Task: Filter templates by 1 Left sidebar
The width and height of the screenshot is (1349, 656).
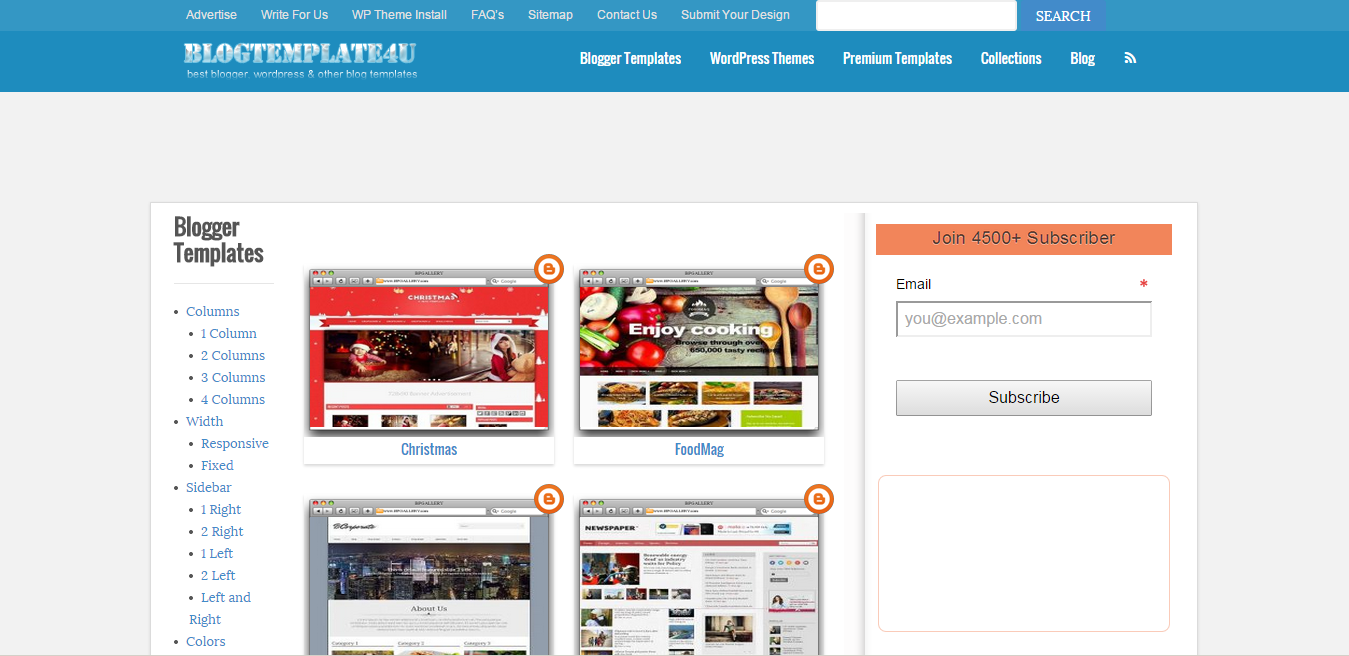Action: point(217,553)
